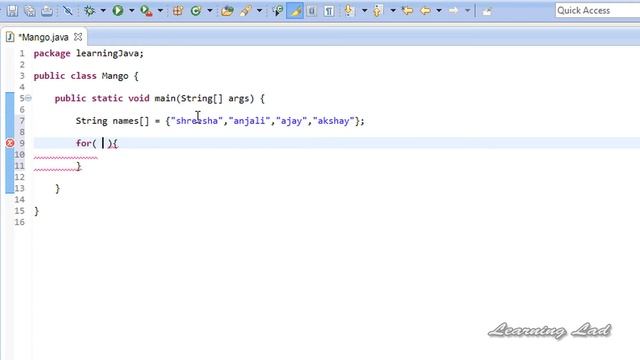Collapse the main method fold on line 5
This screenshot has width=640, height=360.
[28, 98]
